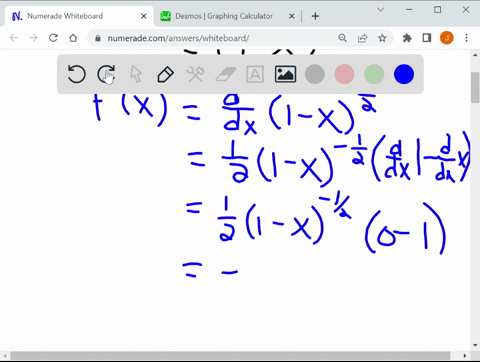Go back in browser history
The width and height of the screenshot is (480, 362).
coord(14,38)
